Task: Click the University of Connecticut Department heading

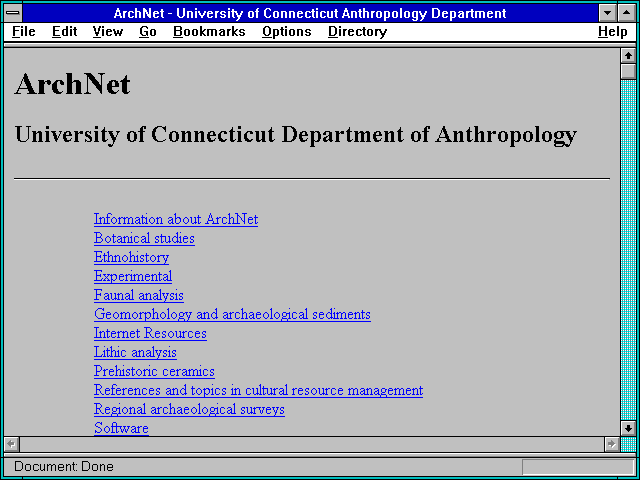Action: click(x=296, y=134)
